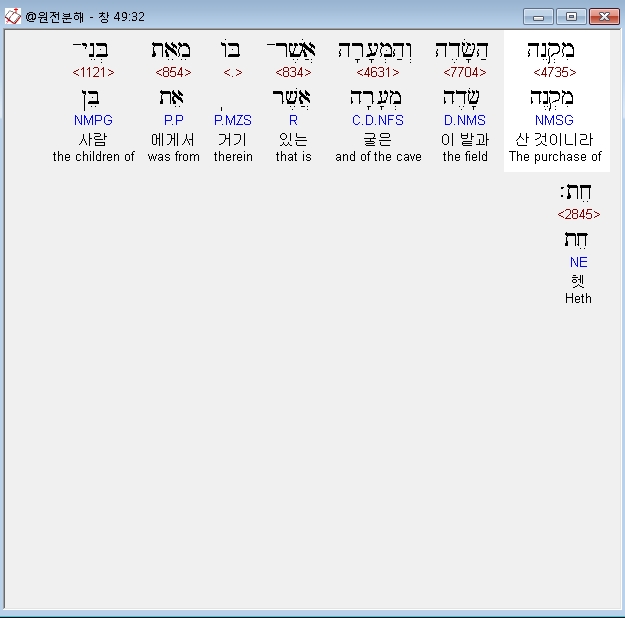Click the Korean gloss '헷'
This screenshot has height=618, width=625.
[x=578, y=281]
